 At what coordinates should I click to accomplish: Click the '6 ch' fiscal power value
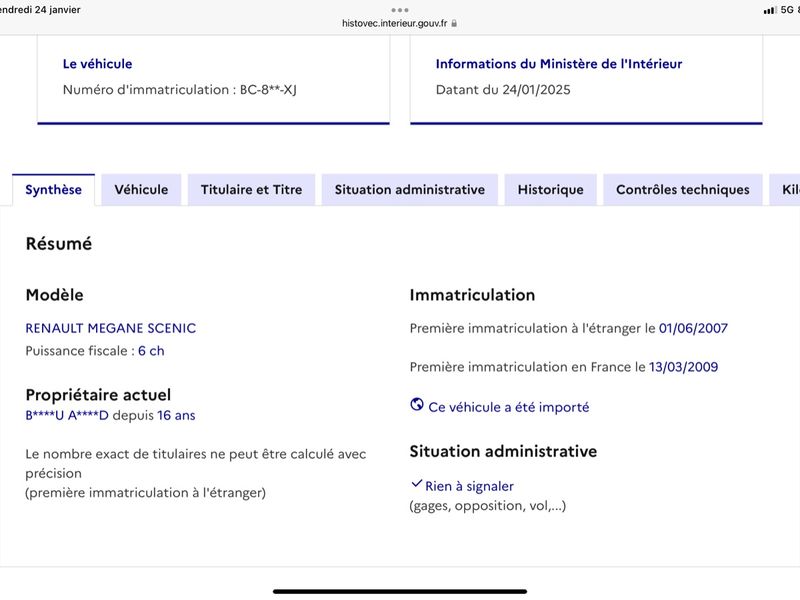pyautogui.click(x=151, y=351)
